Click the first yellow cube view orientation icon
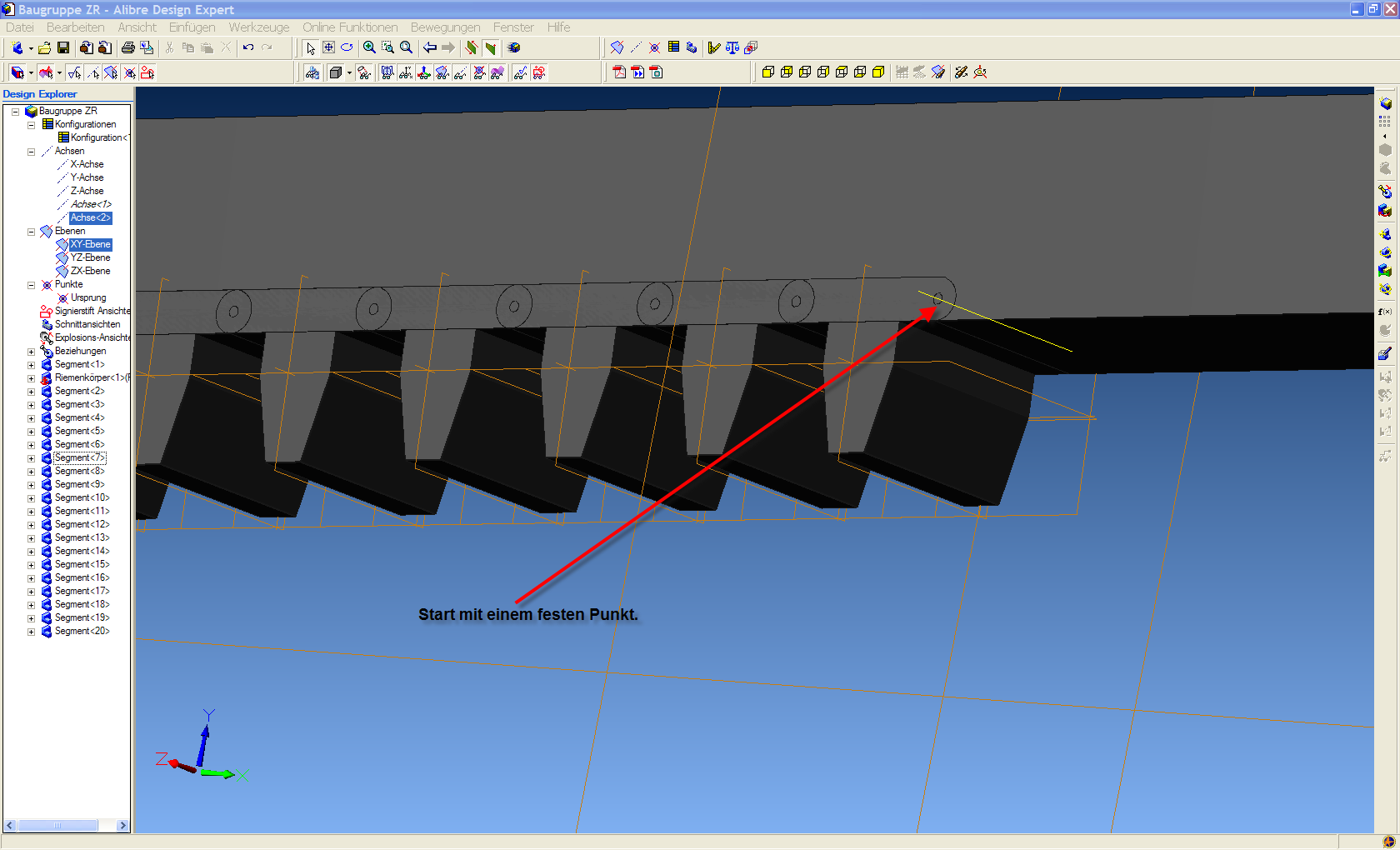The width and height of the screenshot is (1400, 850). [x=768, y=72]
